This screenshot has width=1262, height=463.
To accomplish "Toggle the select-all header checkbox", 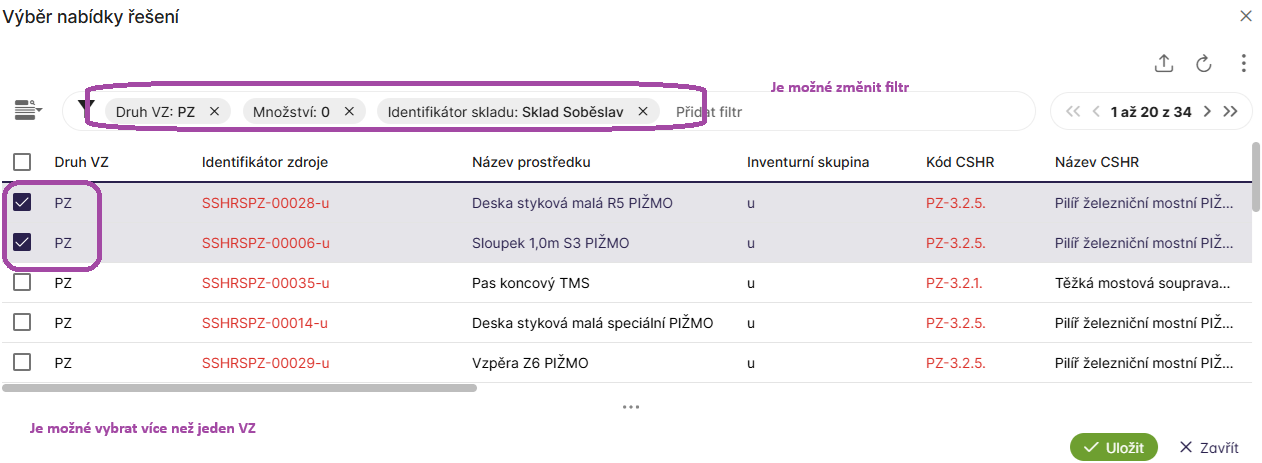I will click(22, 162).
